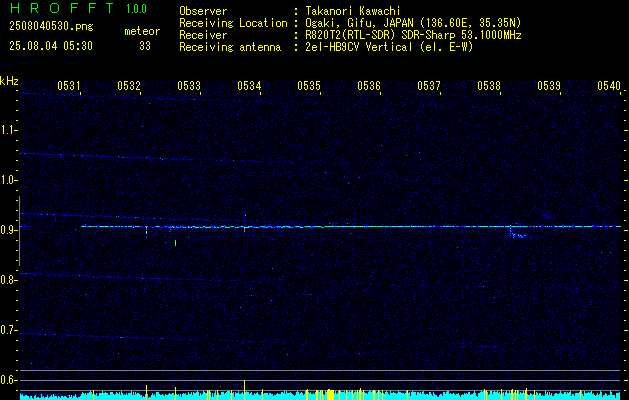Click the 0.9 kHz frequency label

pyautogui.click(x=8, y=230)
